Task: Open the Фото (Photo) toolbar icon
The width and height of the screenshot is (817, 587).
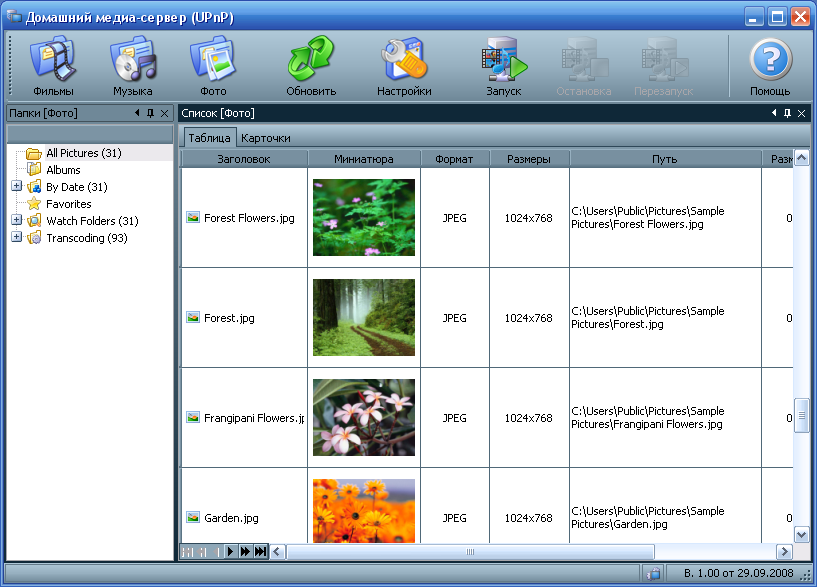Action: 213,66
